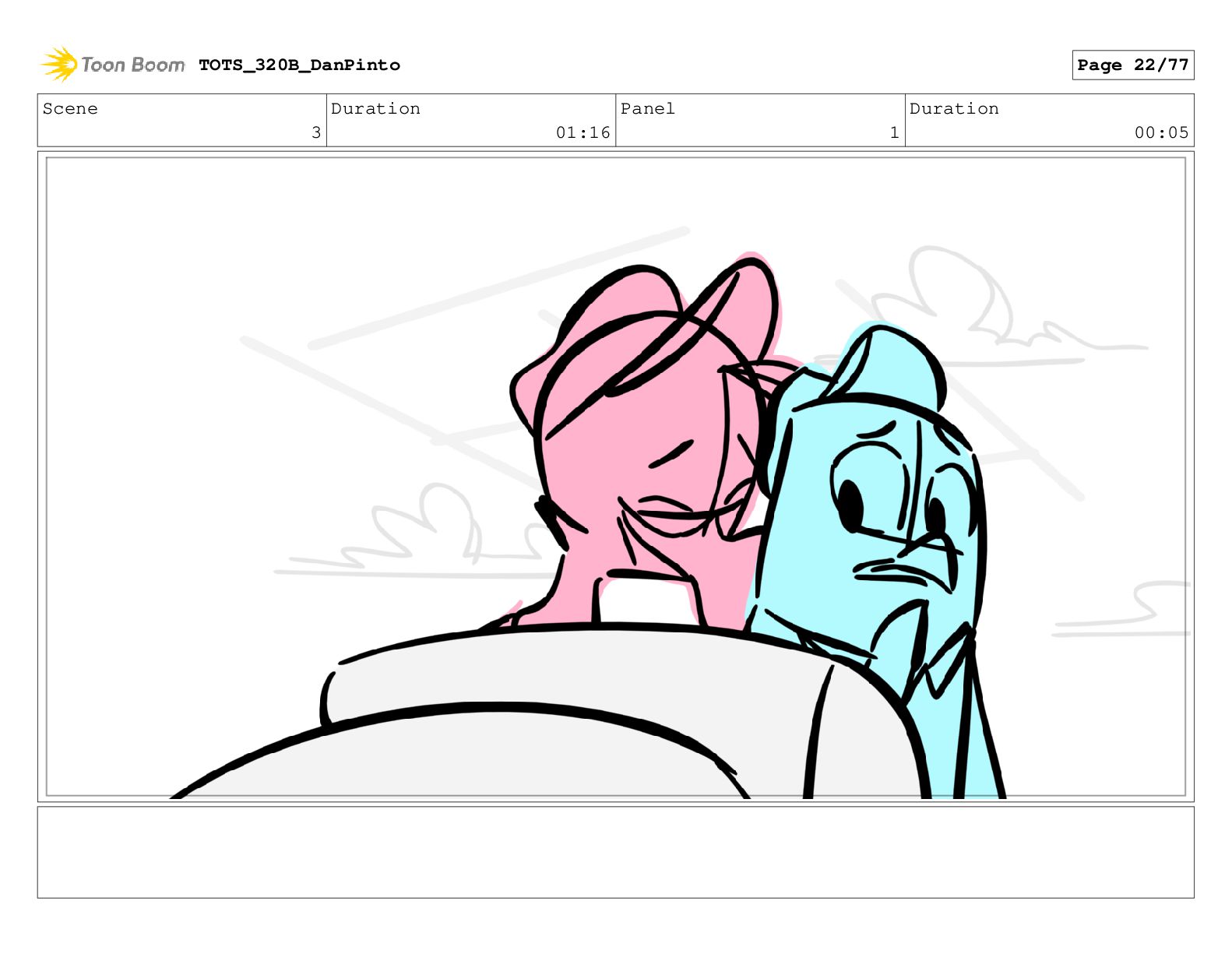The height and width of the screenshot is (954, 1232).
Task: Click the panel duration value 00:05
Action: coord(1161,133)
